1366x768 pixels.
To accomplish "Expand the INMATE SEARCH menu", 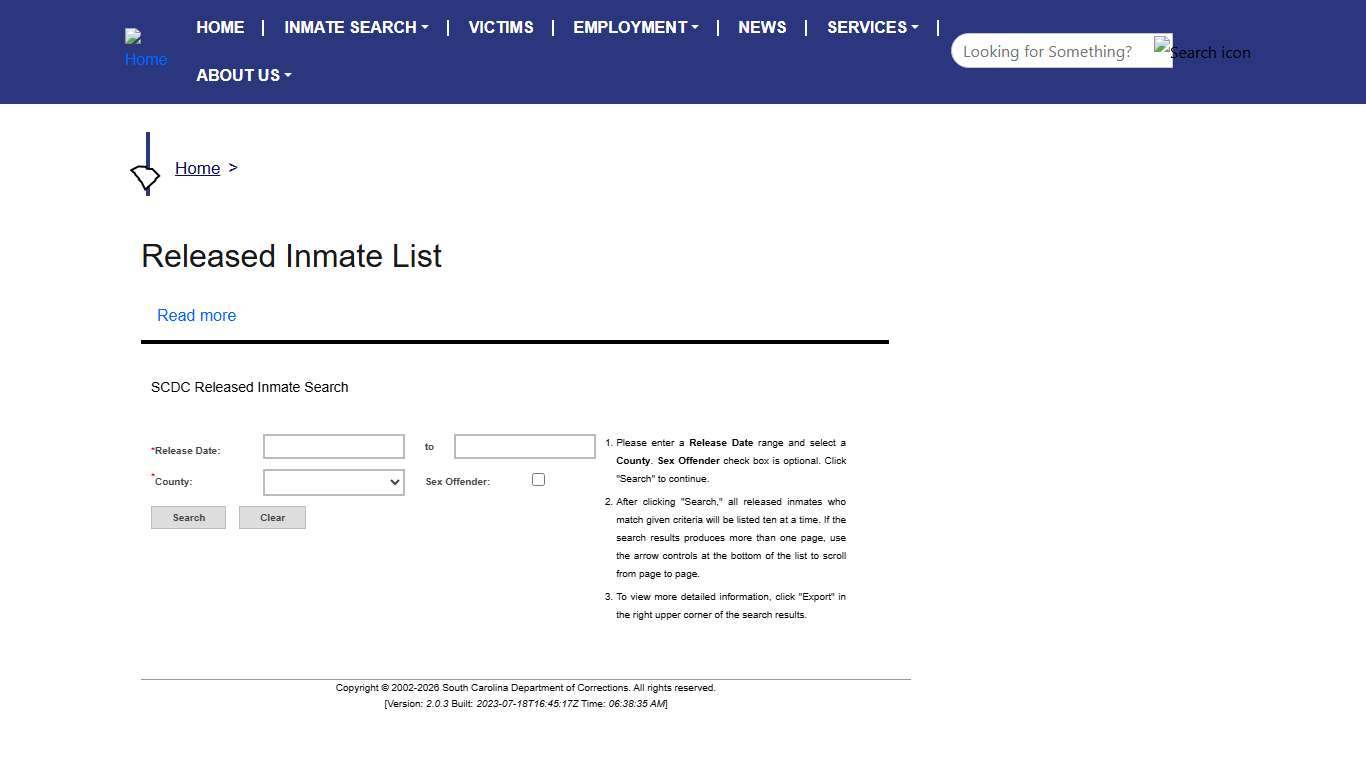I will point(356,27).
